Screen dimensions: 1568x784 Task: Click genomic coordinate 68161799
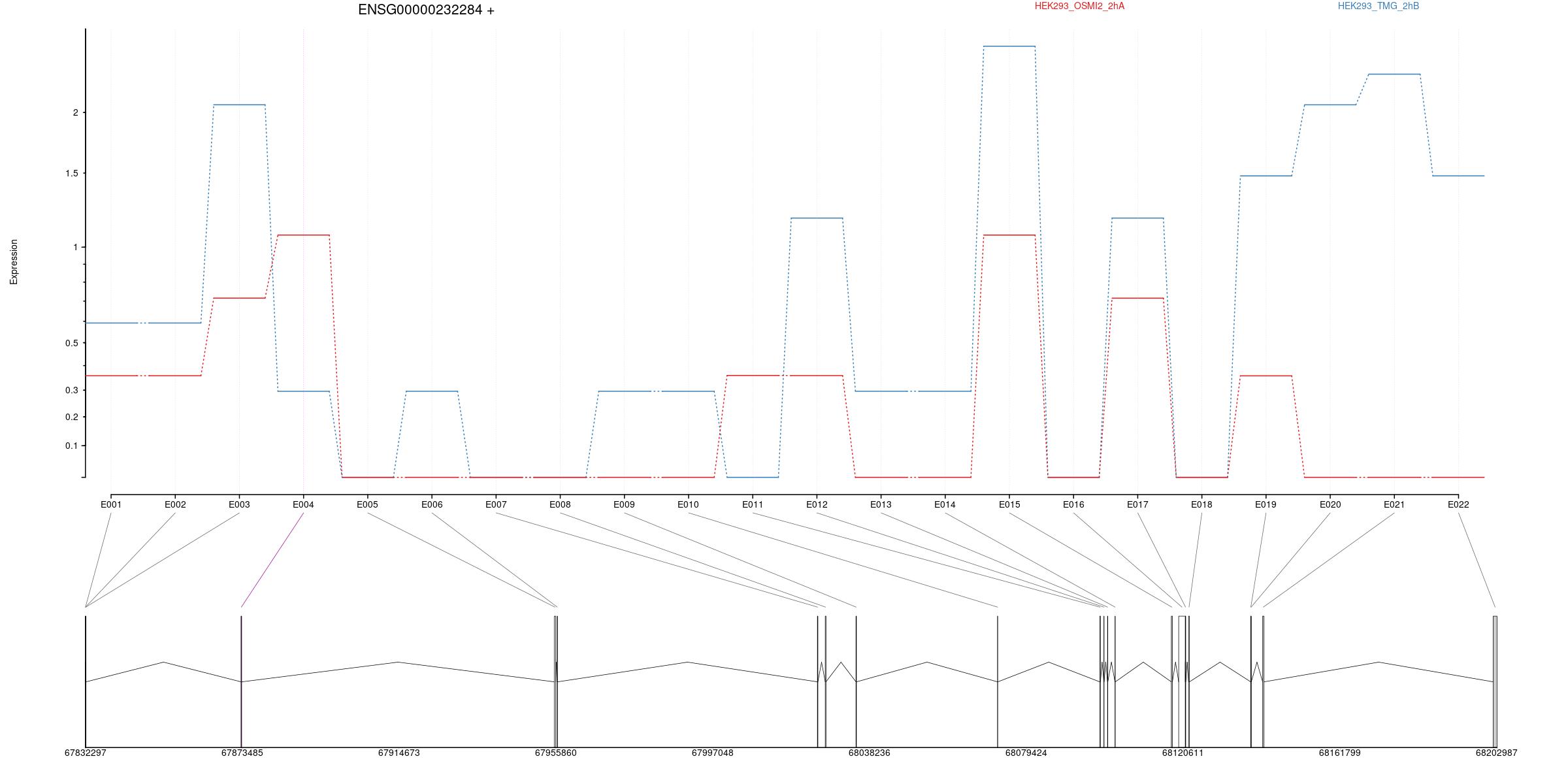pyautogui.click(x=1340, y=753)
